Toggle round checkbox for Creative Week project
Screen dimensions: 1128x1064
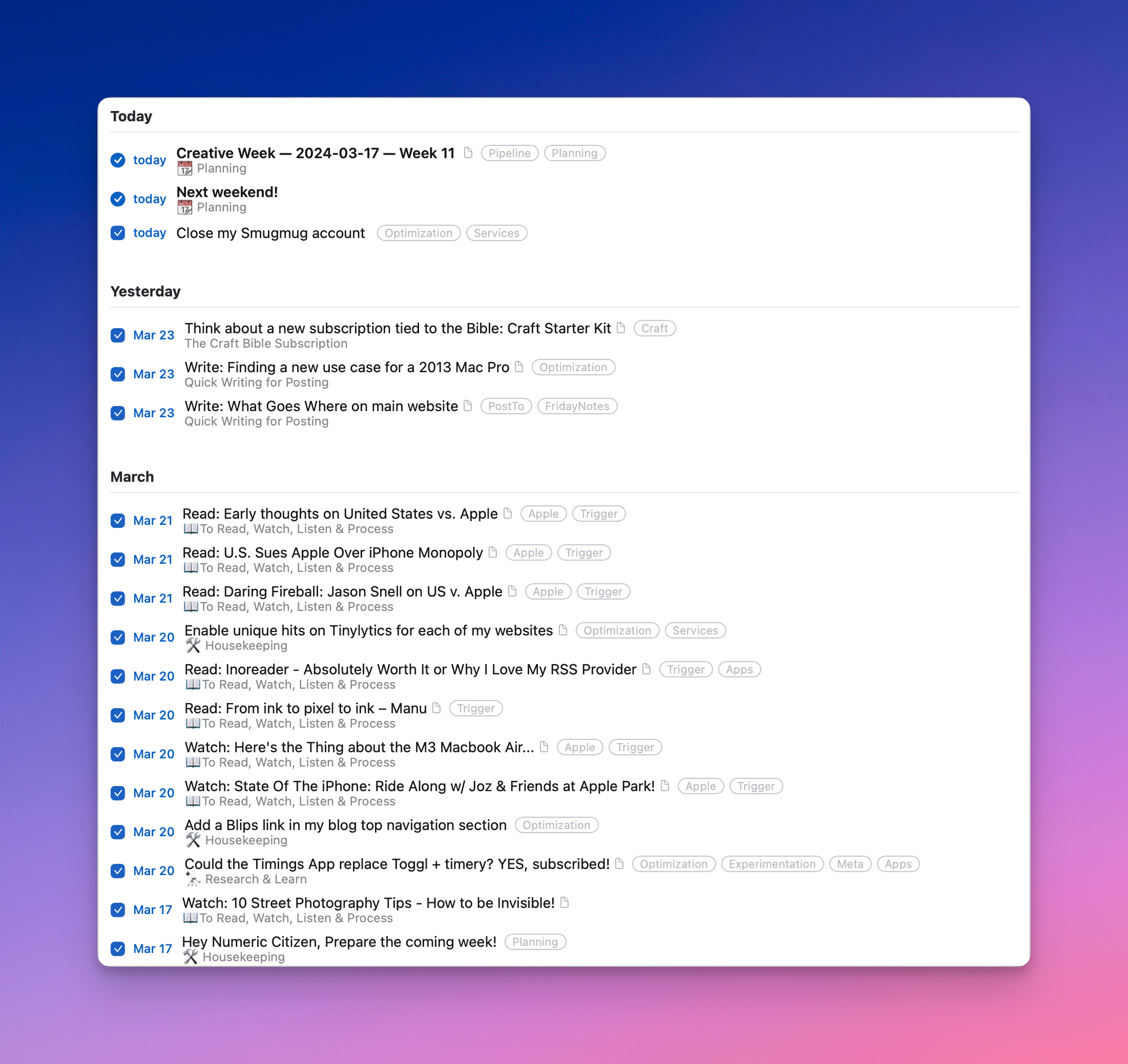point(117,160)
